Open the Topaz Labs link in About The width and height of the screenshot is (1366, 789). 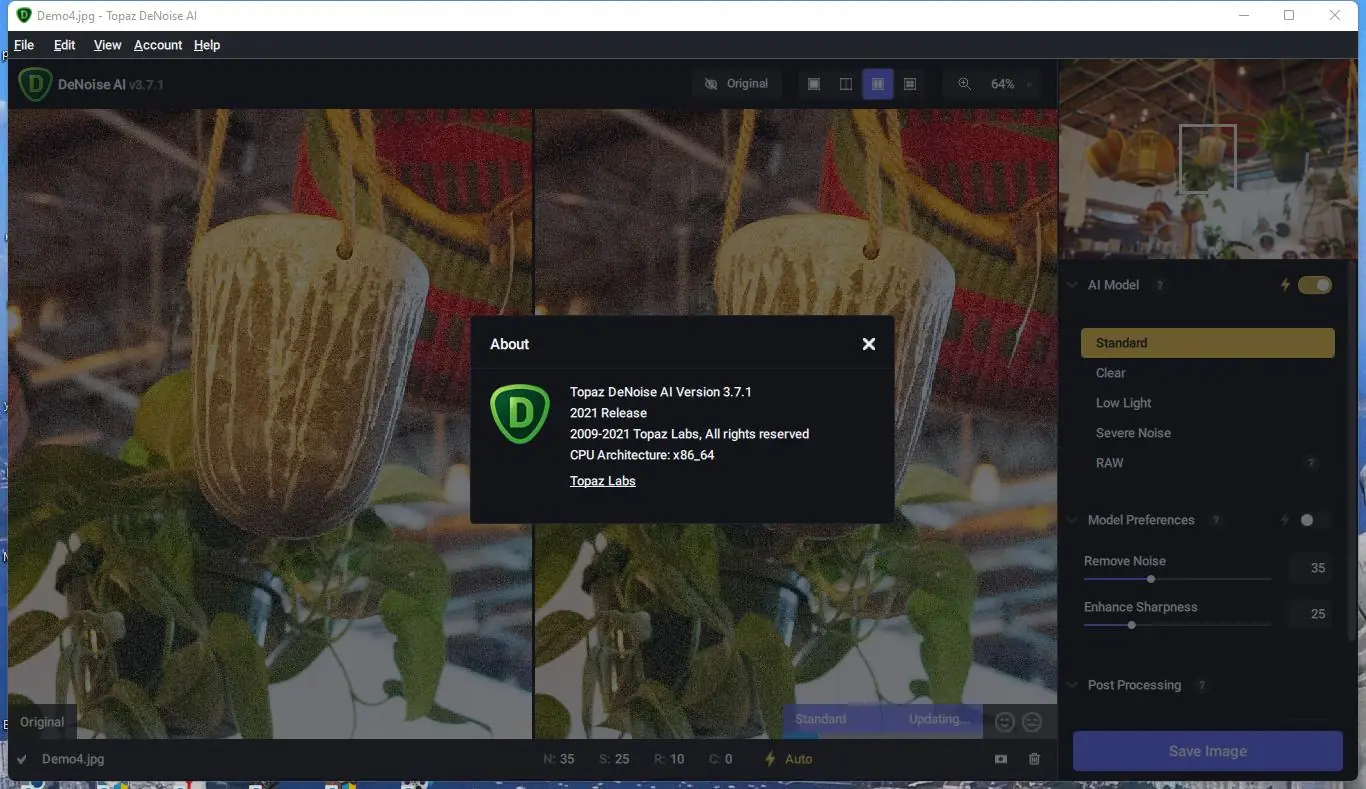click(603, 481)
